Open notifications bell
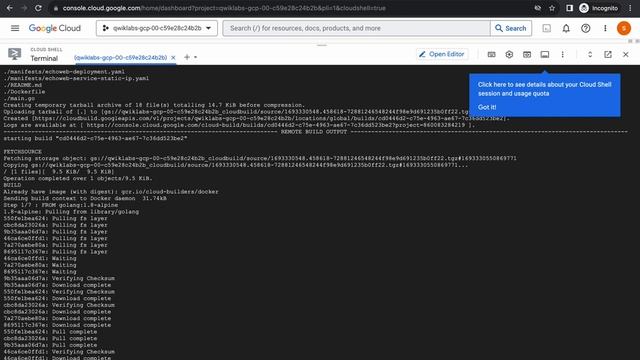The height and width of the screenshot is (360, 640). [x=566, y=28]
